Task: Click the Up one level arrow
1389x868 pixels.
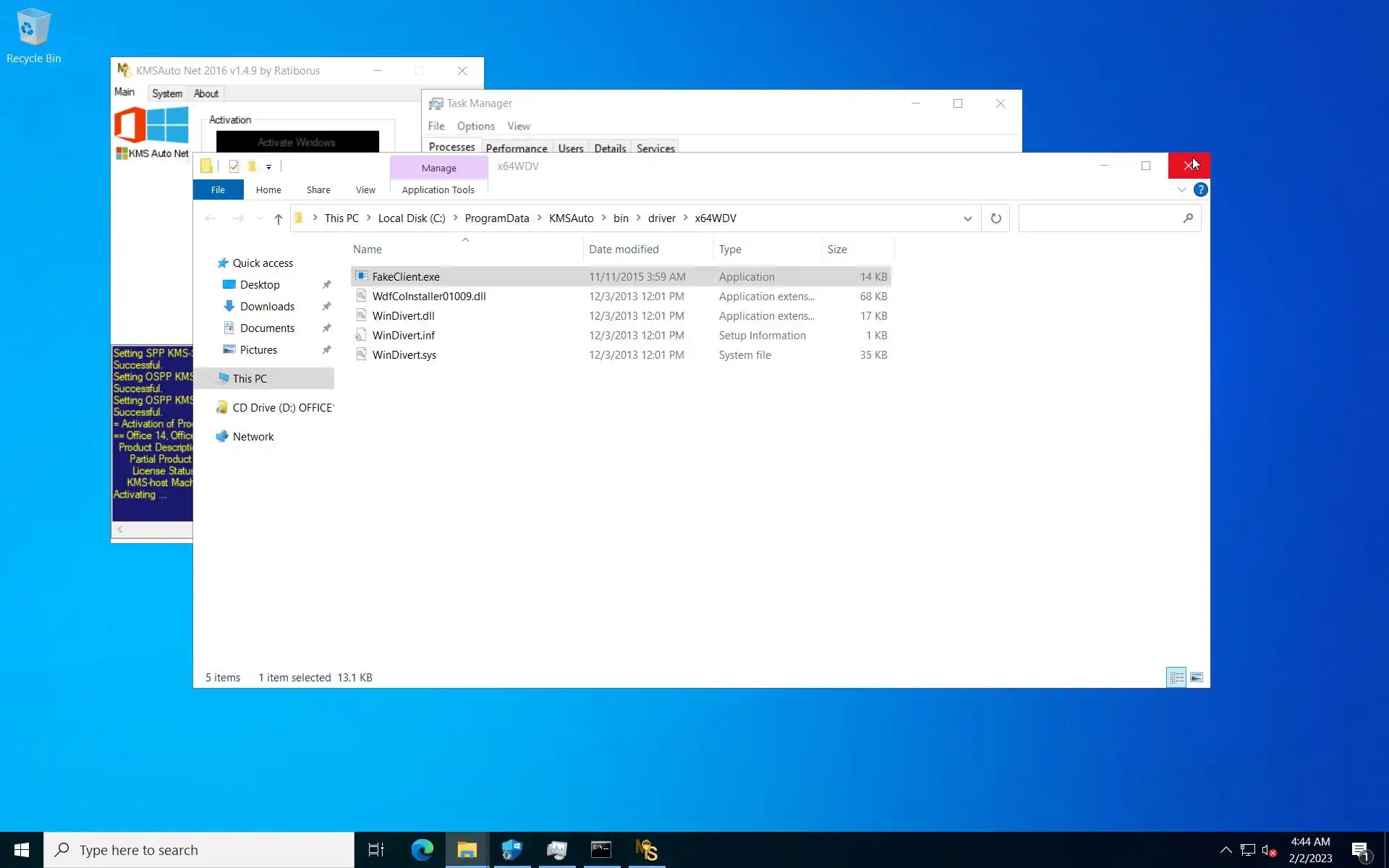Action: point(279,218)
